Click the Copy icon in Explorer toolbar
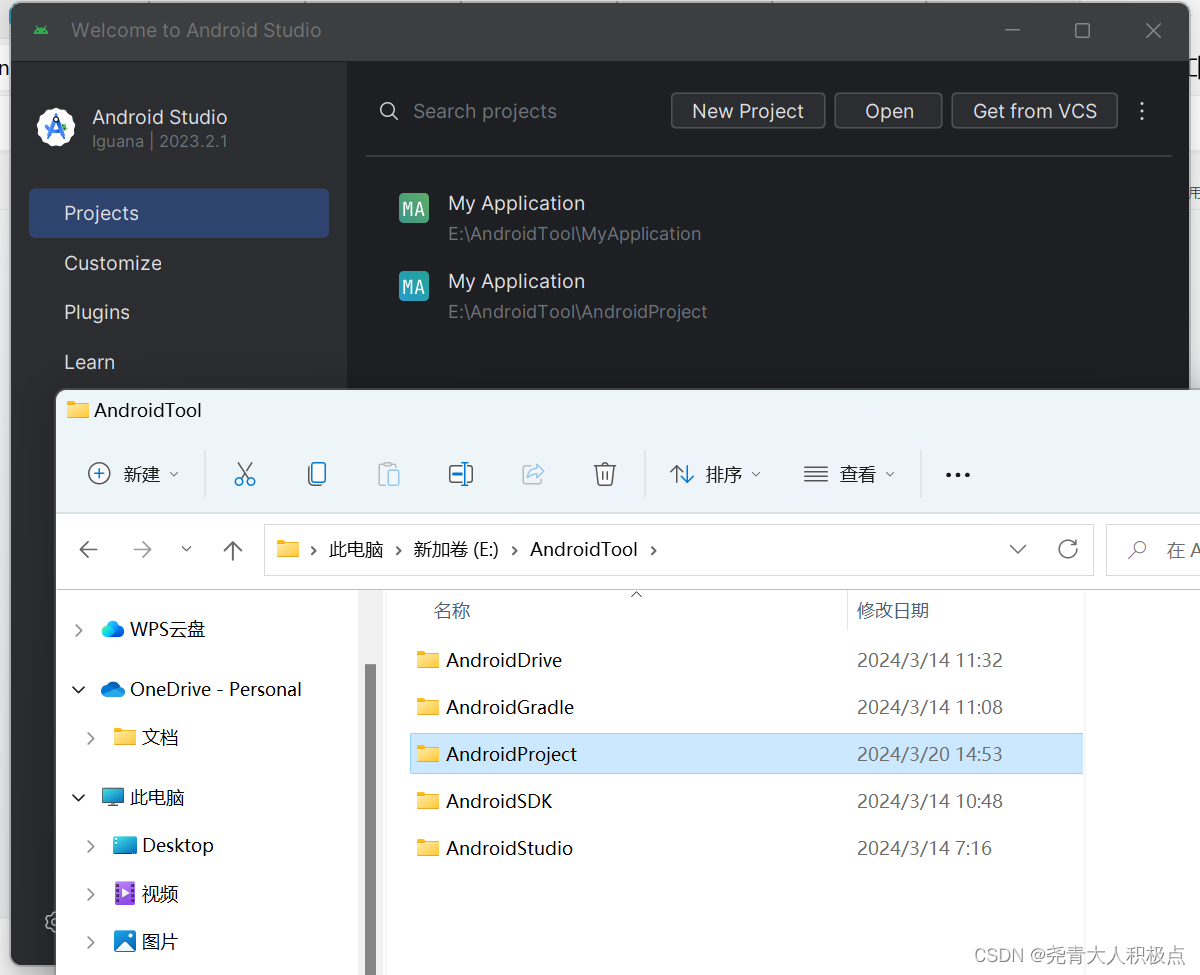 [317, 474]
